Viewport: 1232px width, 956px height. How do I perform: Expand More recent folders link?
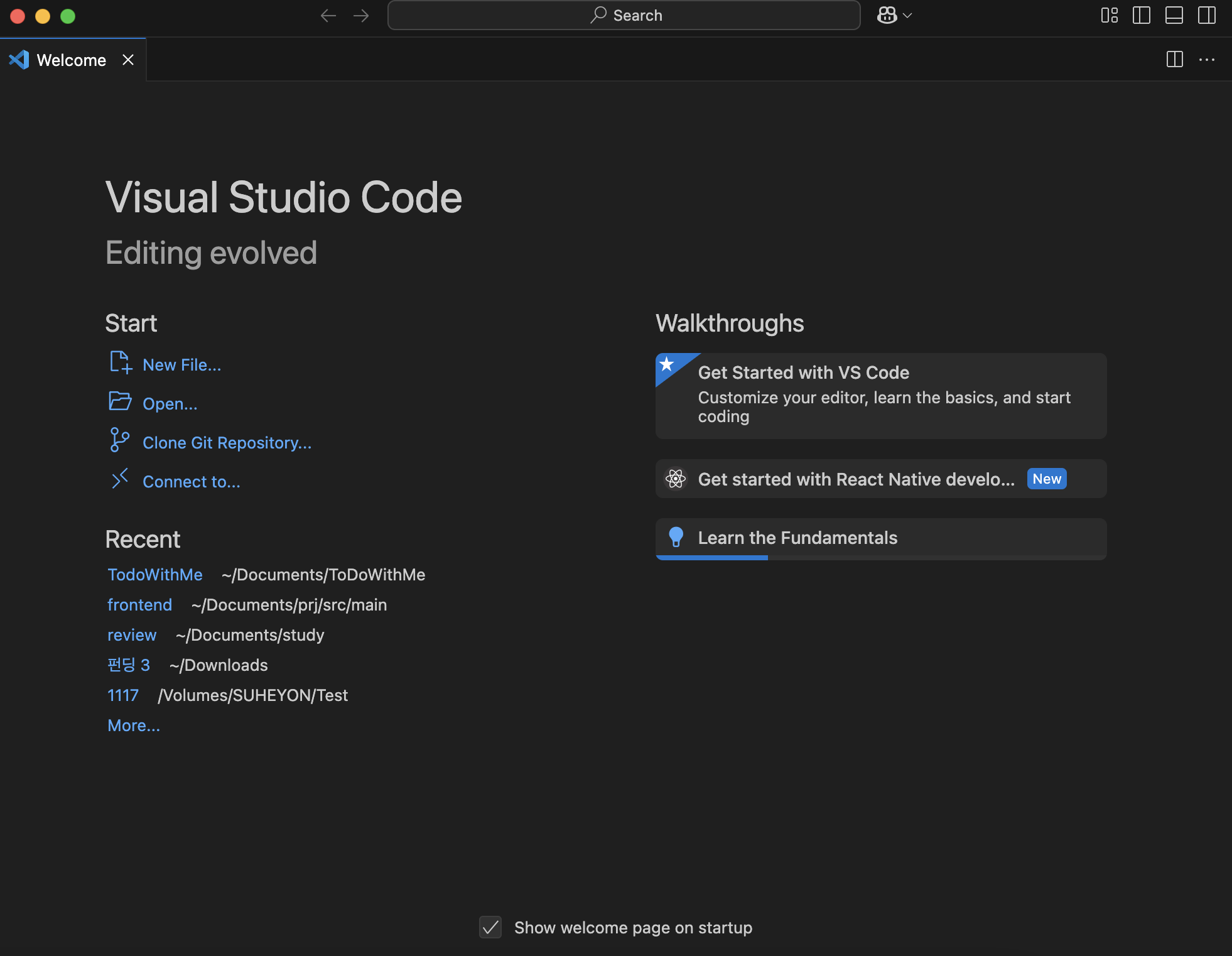134,725
